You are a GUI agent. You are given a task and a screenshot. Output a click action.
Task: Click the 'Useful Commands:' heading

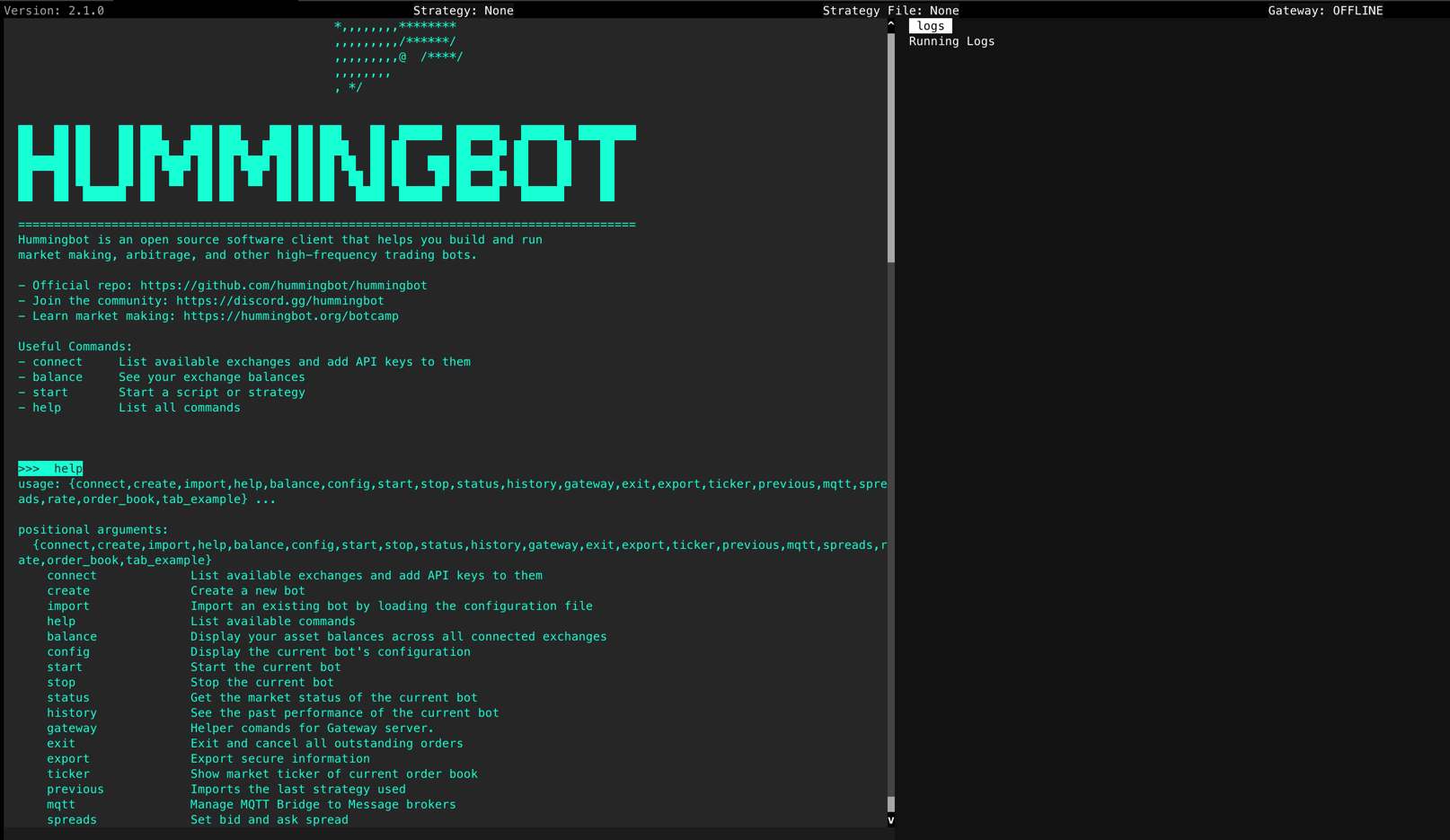75,347
